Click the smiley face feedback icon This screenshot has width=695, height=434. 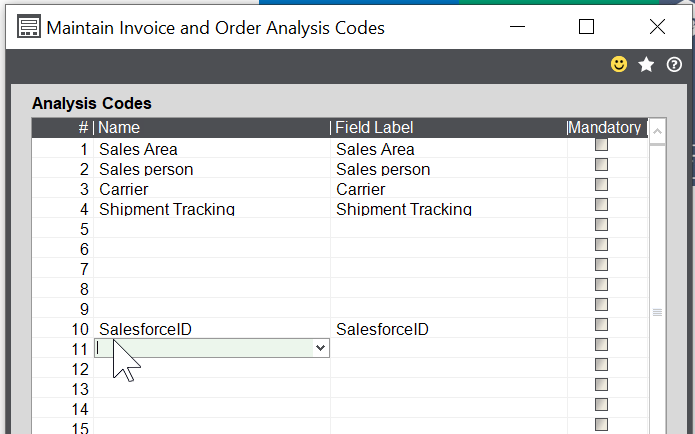pyautogui.click(x=619, y=64)
